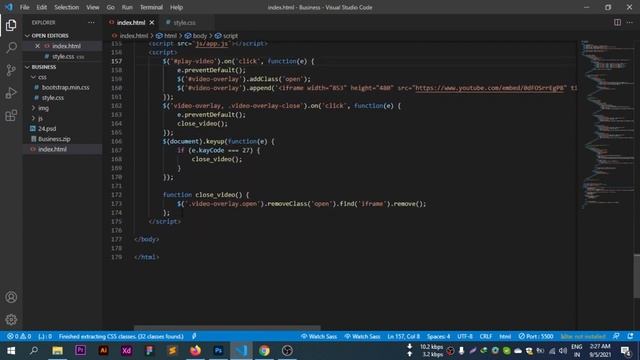Click the second Watch Sass status item
The height and width of the screenshot is (360, 640).
pyautogui.click(x=362, y=336)
